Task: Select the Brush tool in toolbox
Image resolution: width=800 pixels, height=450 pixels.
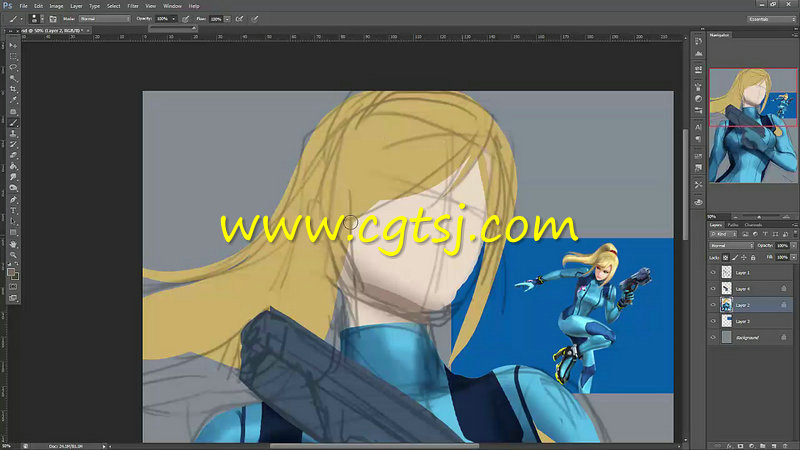Action: pos(13,123)
